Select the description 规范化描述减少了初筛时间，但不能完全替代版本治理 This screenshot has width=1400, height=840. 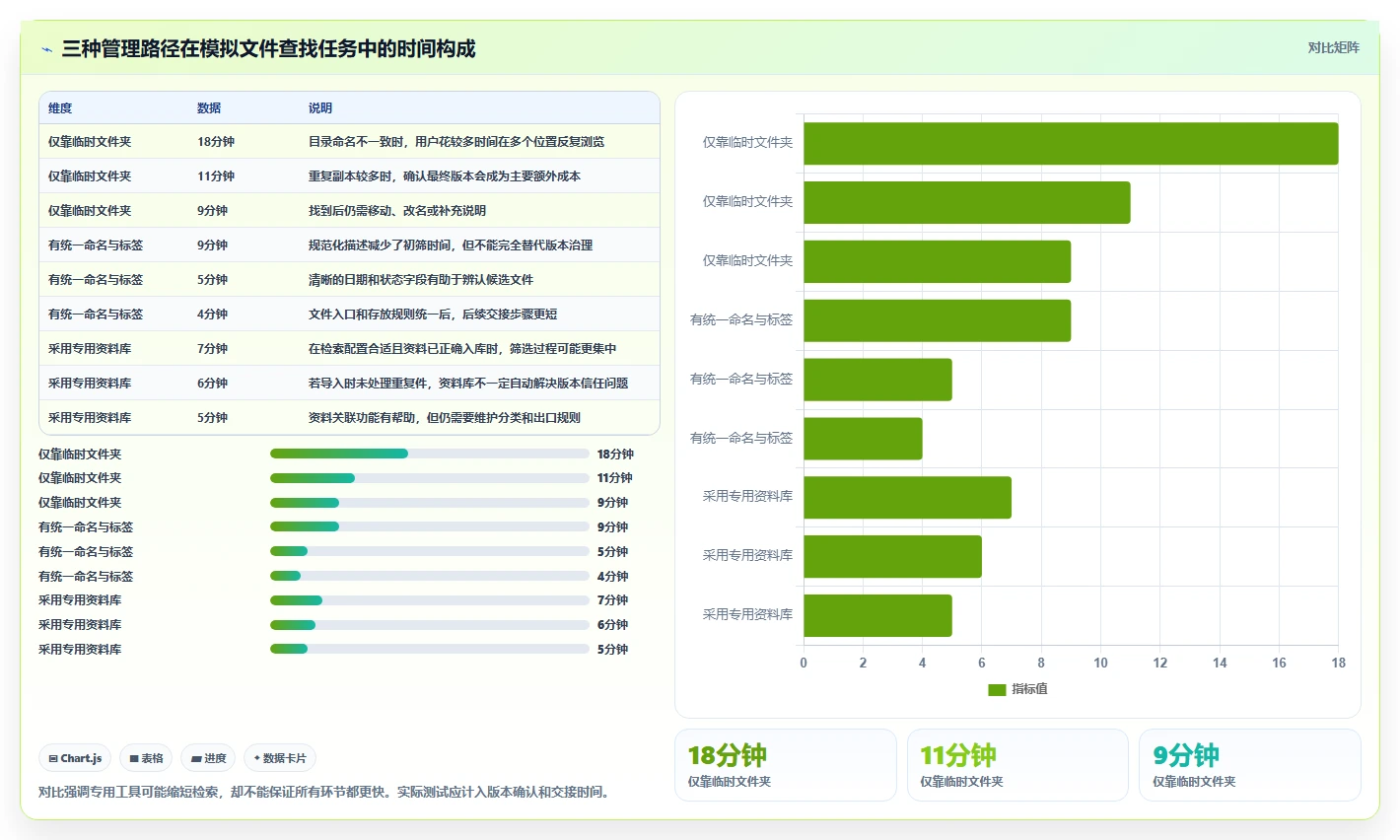point(451,245)
